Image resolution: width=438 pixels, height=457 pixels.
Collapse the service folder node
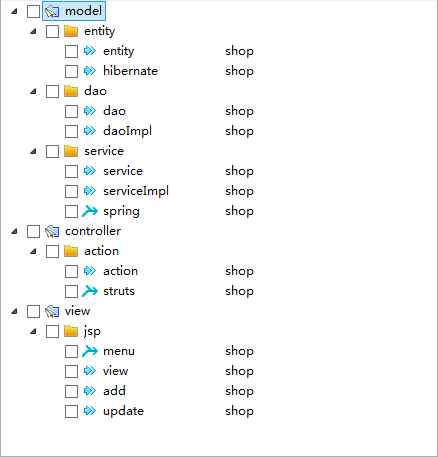coord(33,151)
